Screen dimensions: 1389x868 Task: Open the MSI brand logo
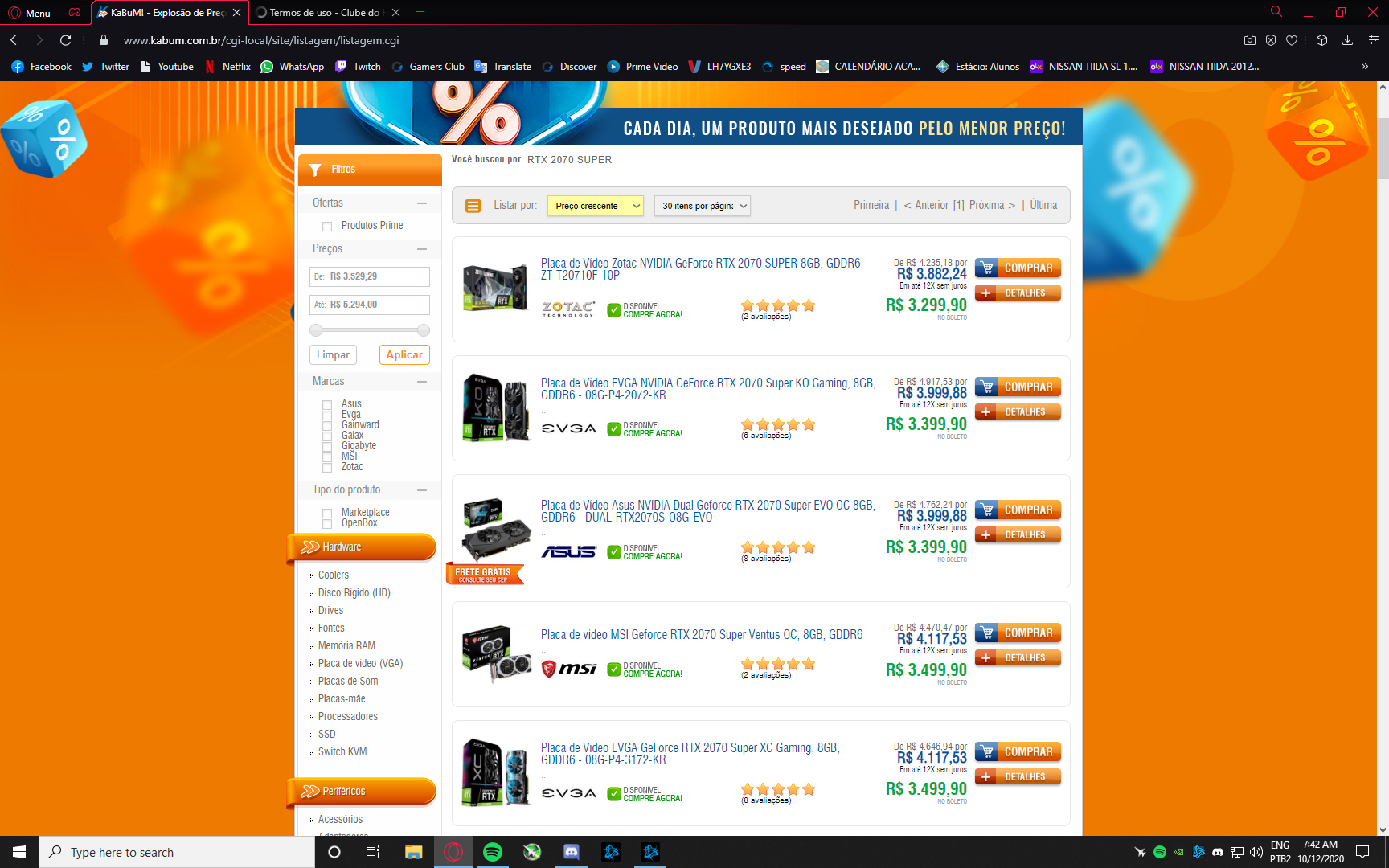point(568,669)
